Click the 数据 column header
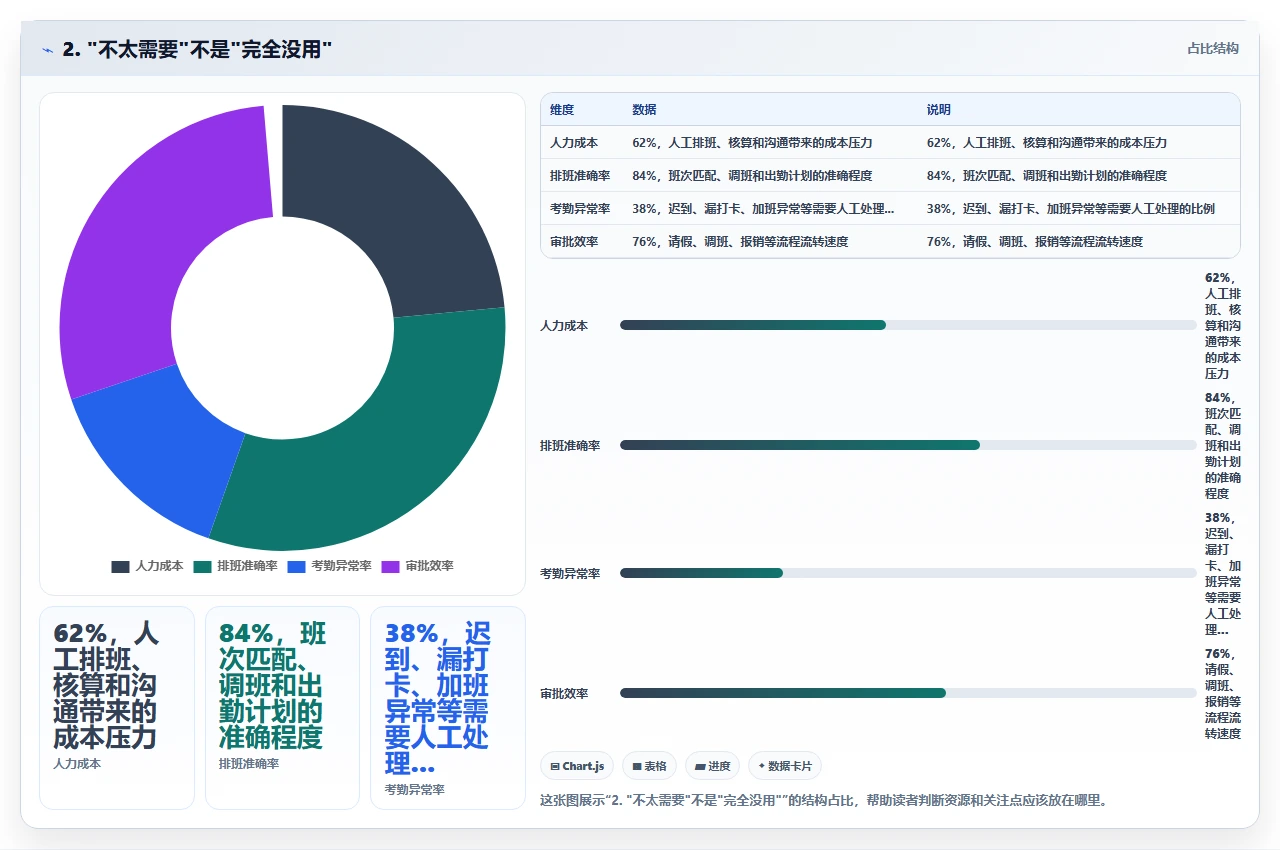Viewport: 1280px width, 850px height. pyautogui.click(x=644, y=110)
